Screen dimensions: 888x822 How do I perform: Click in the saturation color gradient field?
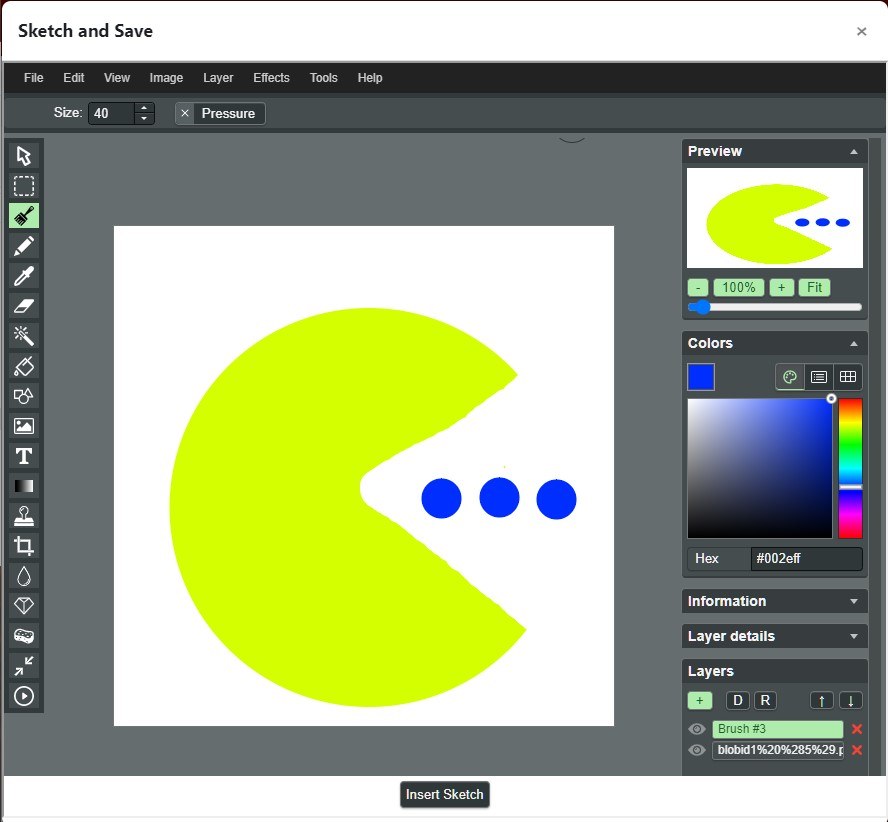click(759, 468)
